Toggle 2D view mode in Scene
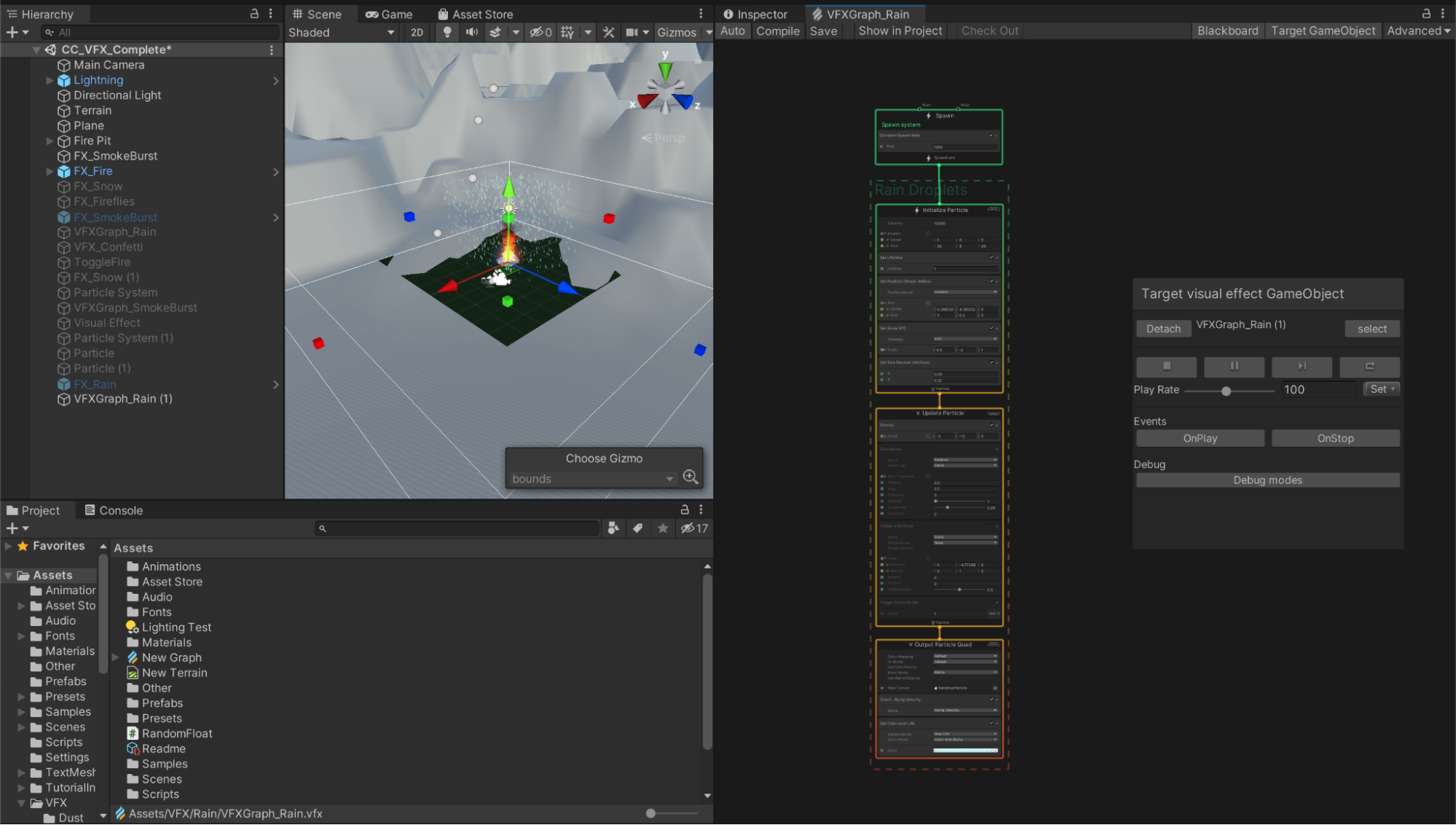Viewport: 1456px width, 825px height. pyautogui.click(x=417, y=32)
